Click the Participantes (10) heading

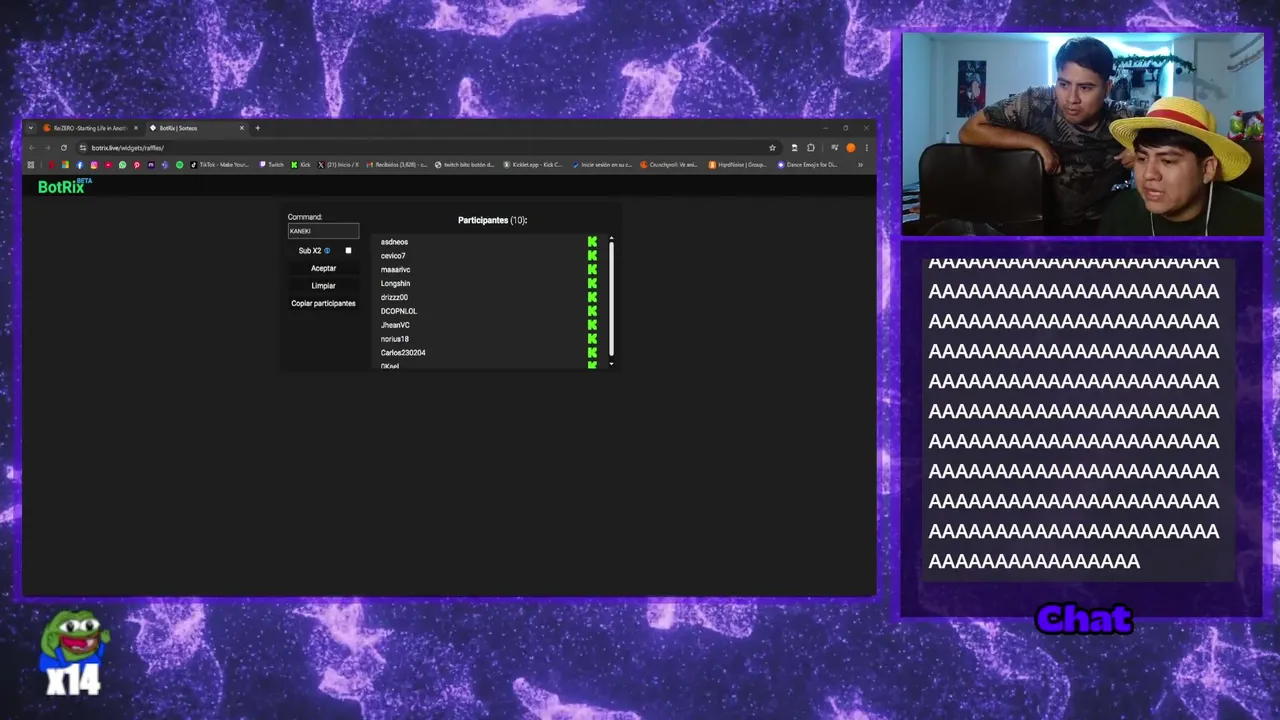[492, 220]
